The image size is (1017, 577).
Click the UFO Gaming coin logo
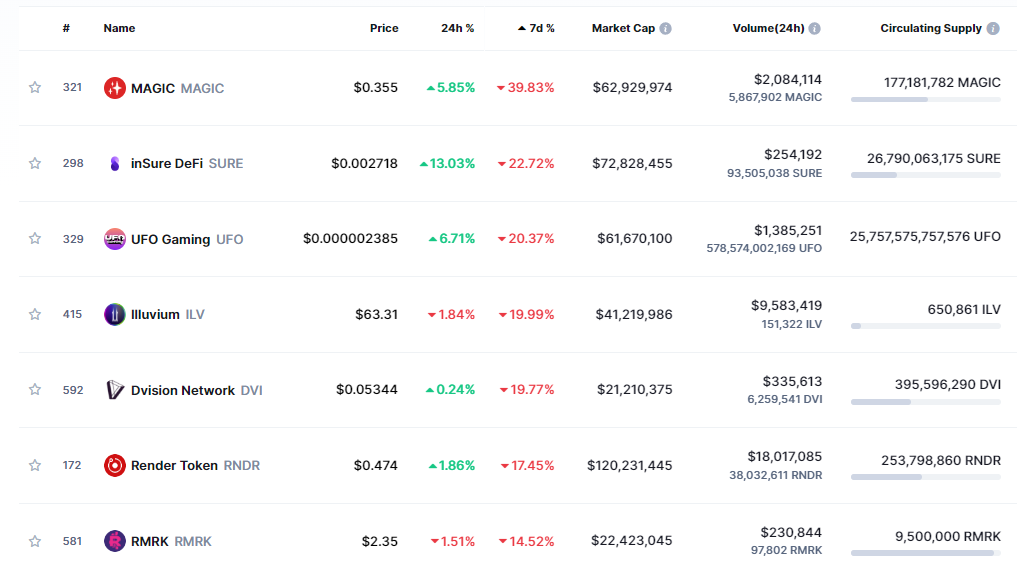pos(115,239)
